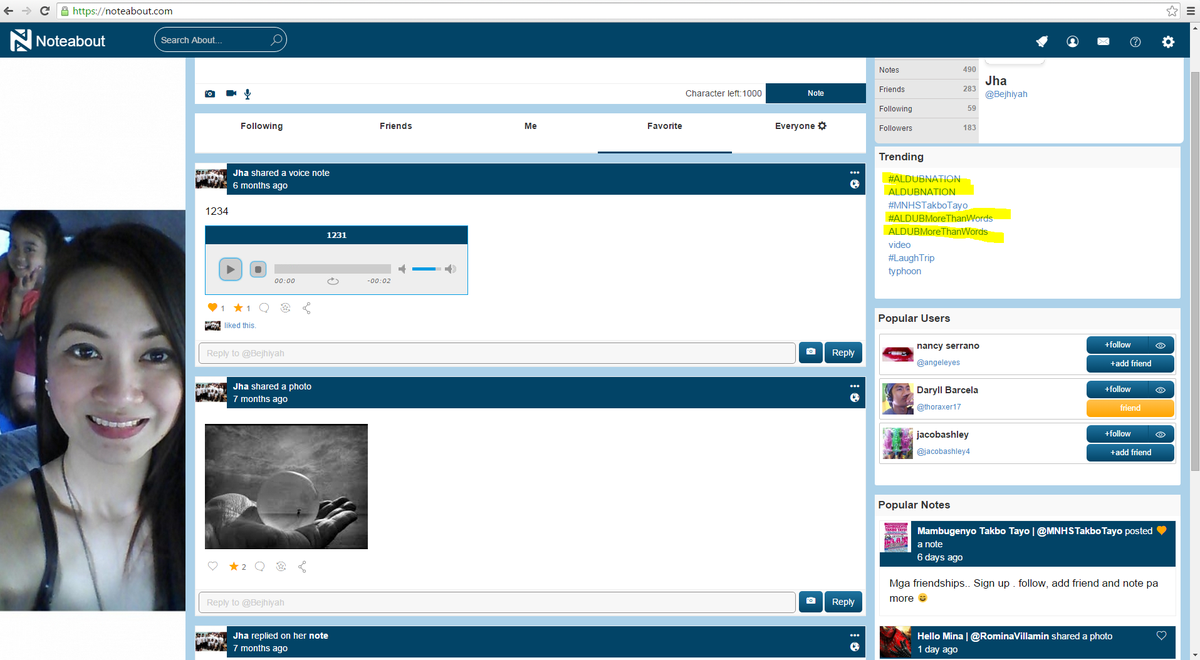
Task: Switch to the Friends tab
Action: tap(396, 126)
